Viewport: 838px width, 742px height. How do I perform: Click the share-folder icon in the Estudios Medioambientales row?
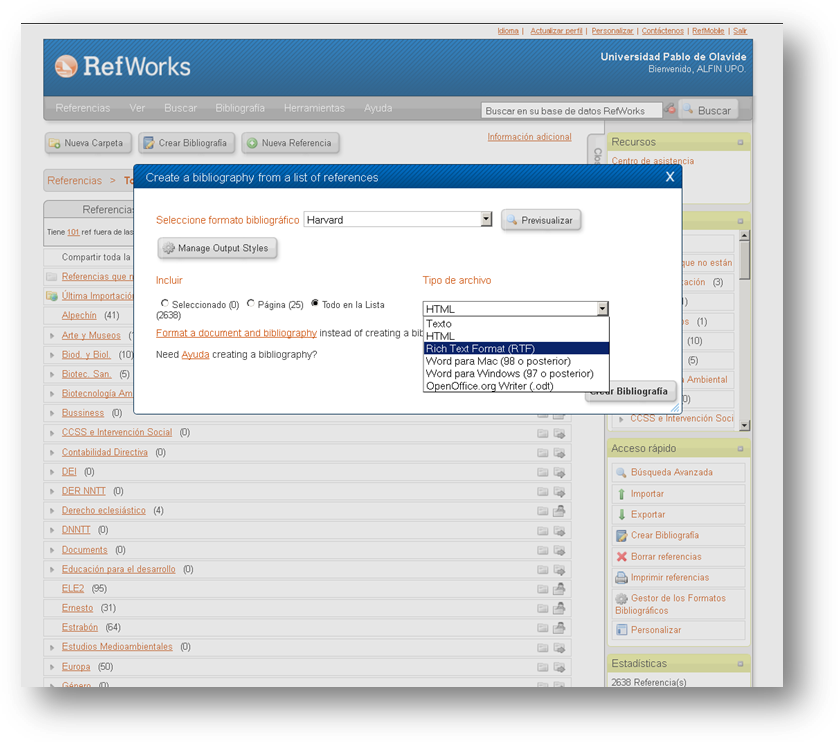click(x=559, y=647)
